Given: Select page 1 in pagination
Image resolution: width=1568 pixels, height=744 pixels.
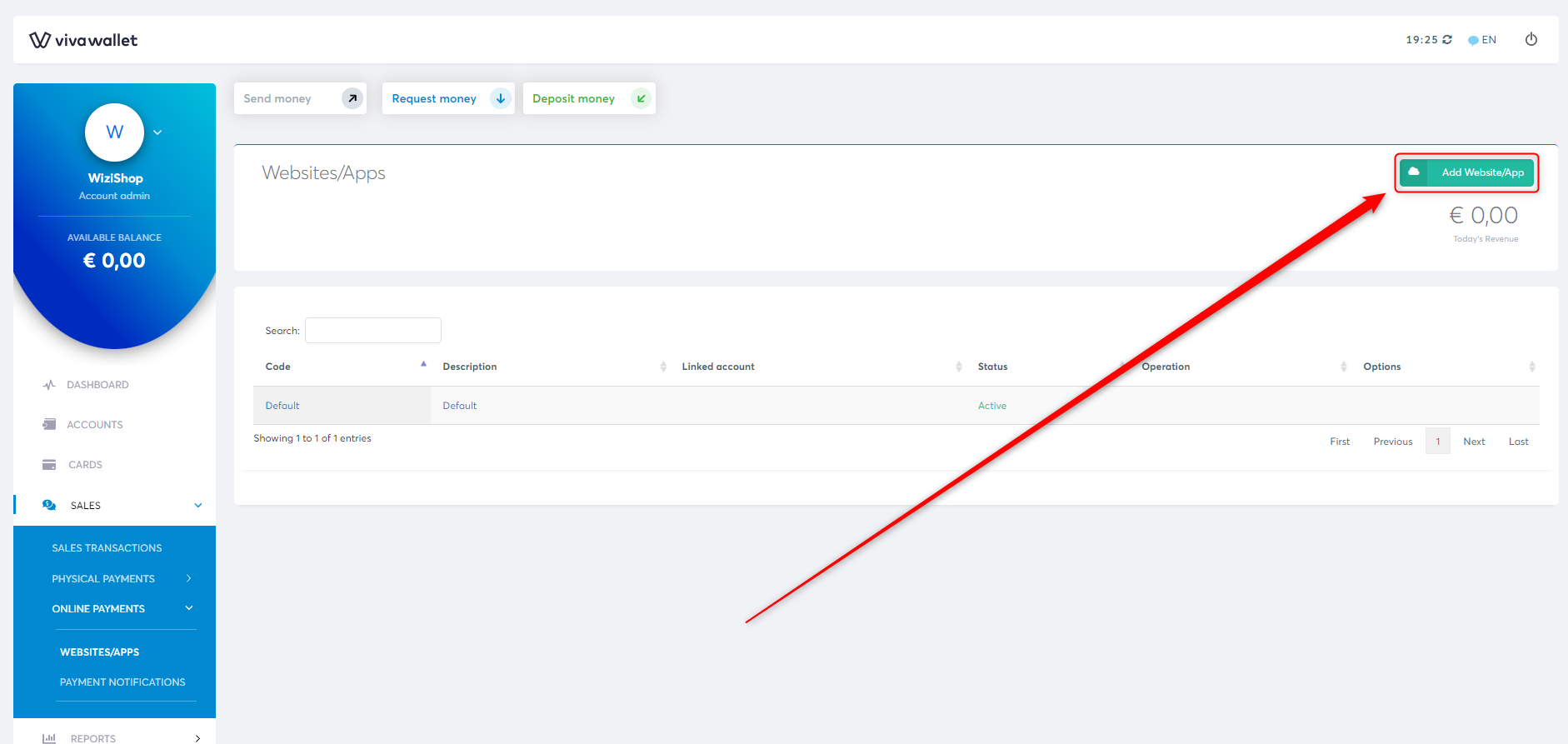Looking at the screenshot, I should (1438, 442).
